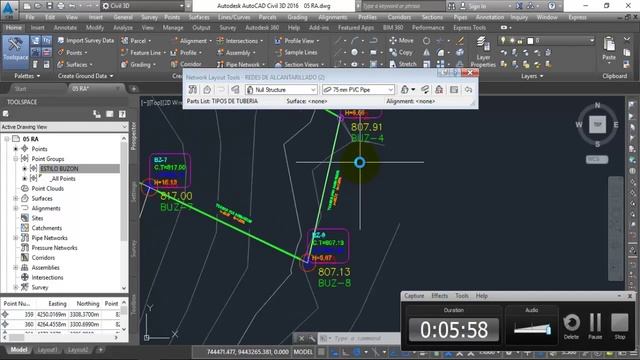Open the recorder Capture menu
The width and height of the screenshot is (640, 360).
414,296
